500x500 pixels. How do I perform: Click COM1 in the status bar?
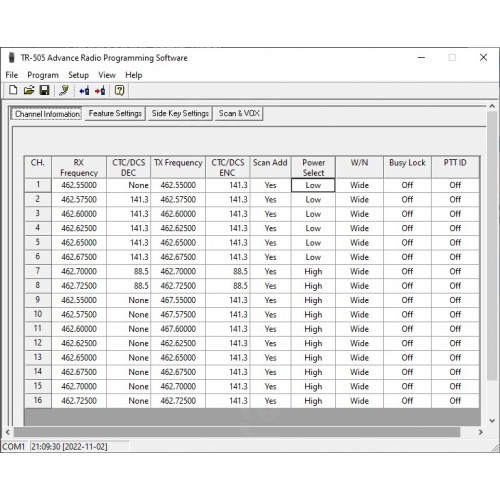pos(14,446)
